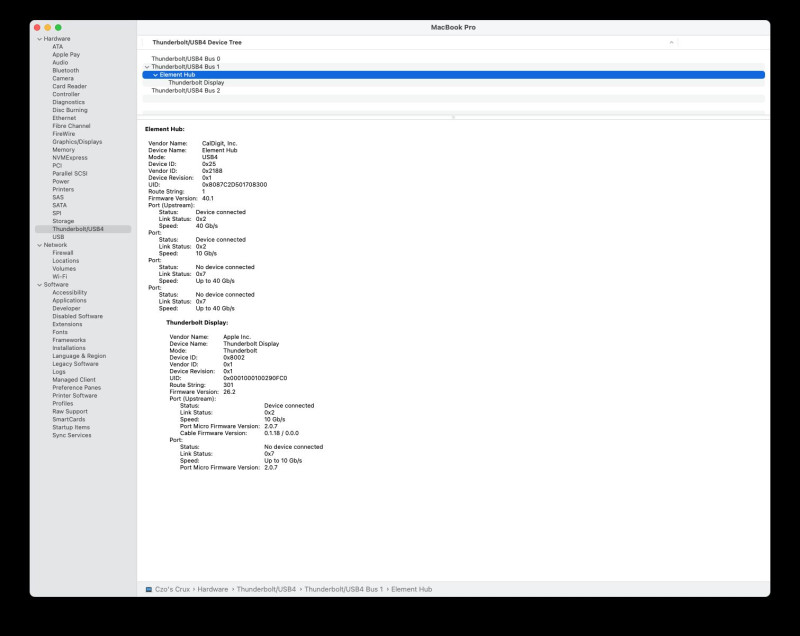Select ATA in the sidebar
The image size is (800, 636).
(x=58, y=46)
